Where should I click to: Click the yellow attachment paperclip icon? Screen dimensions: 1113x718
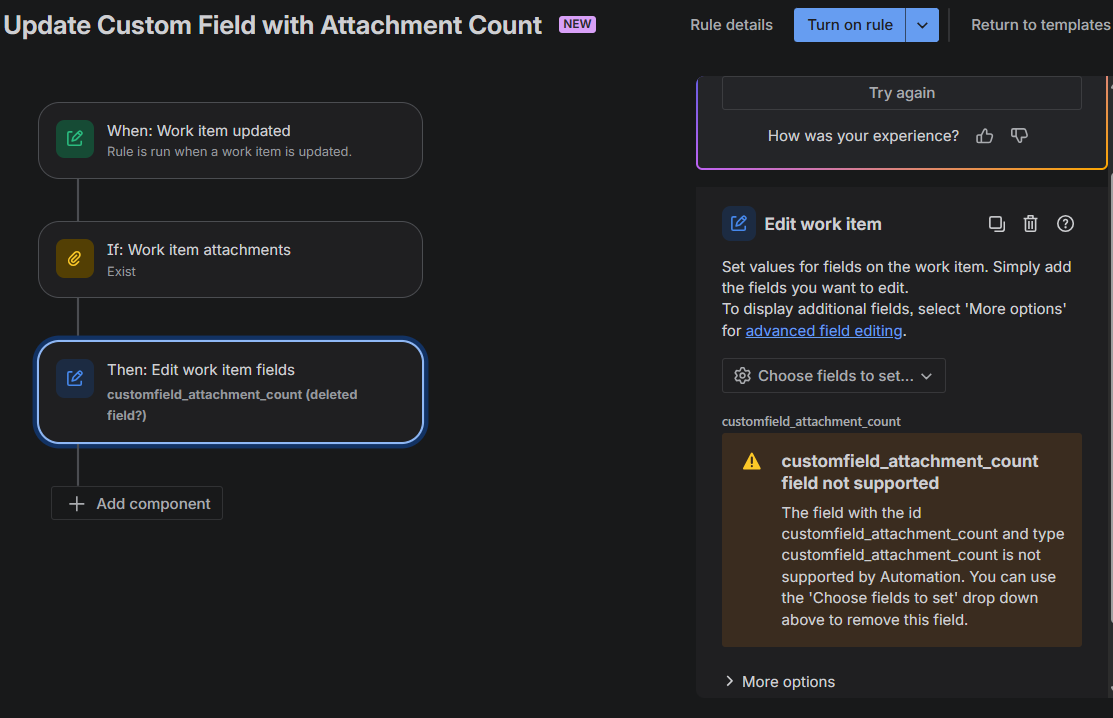[75, 258]
